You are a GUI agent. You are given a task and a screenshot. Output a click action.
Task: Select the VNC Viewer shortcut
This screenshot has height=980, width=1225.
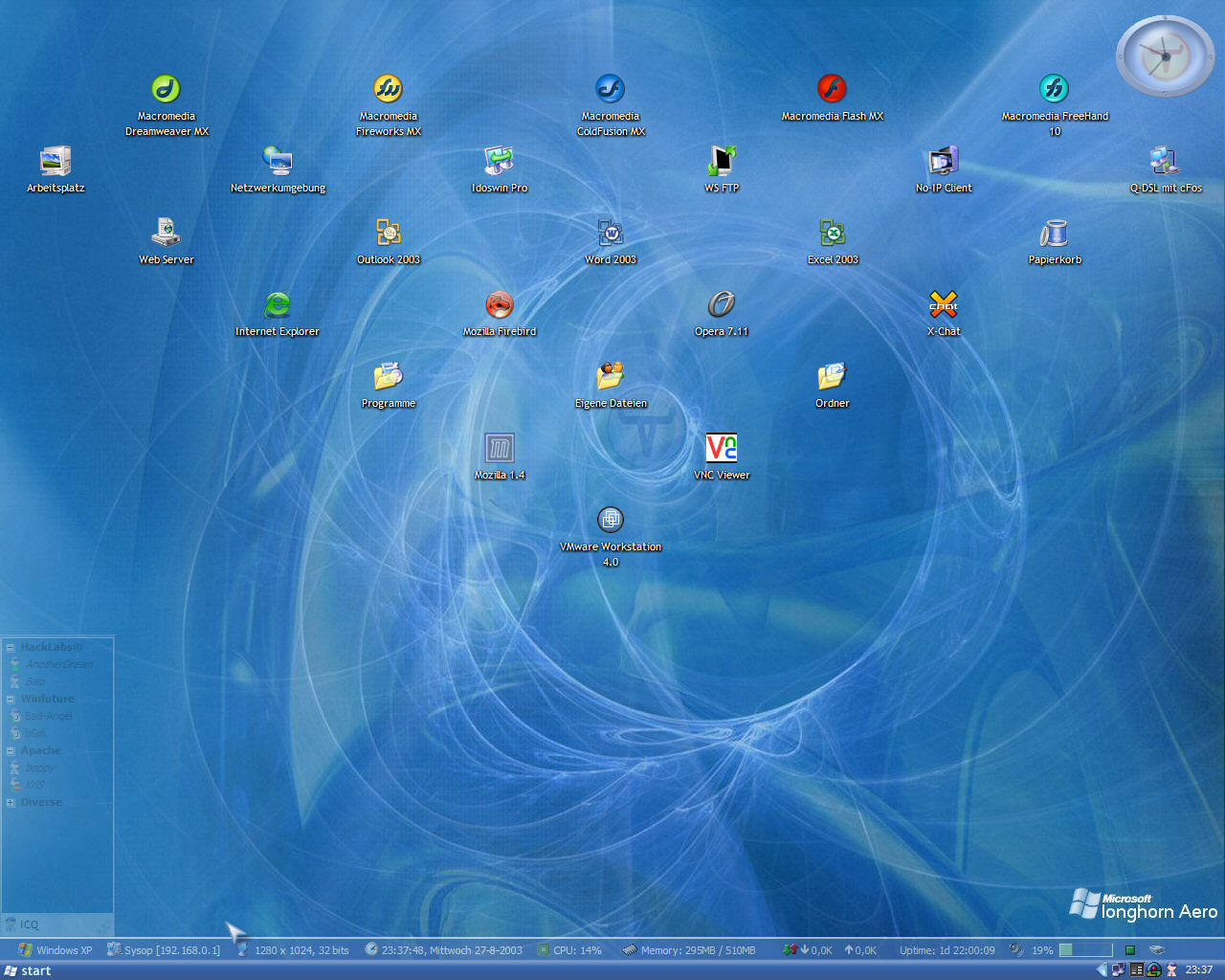[721, 449]
